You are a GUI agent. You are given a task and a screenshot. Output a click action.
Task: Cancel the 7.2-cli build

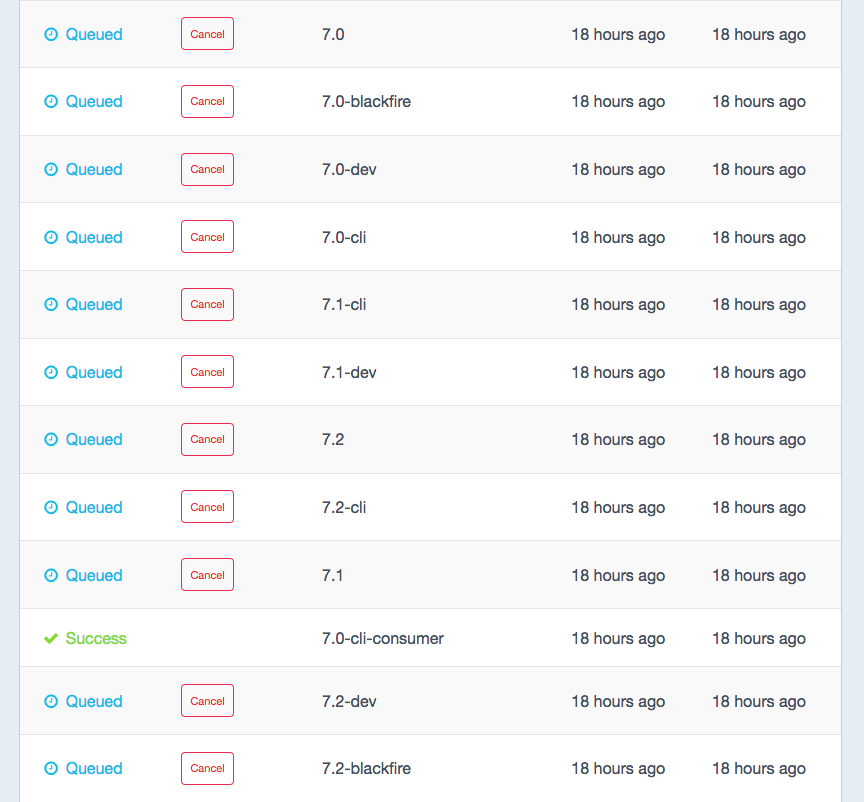point(207,506)
